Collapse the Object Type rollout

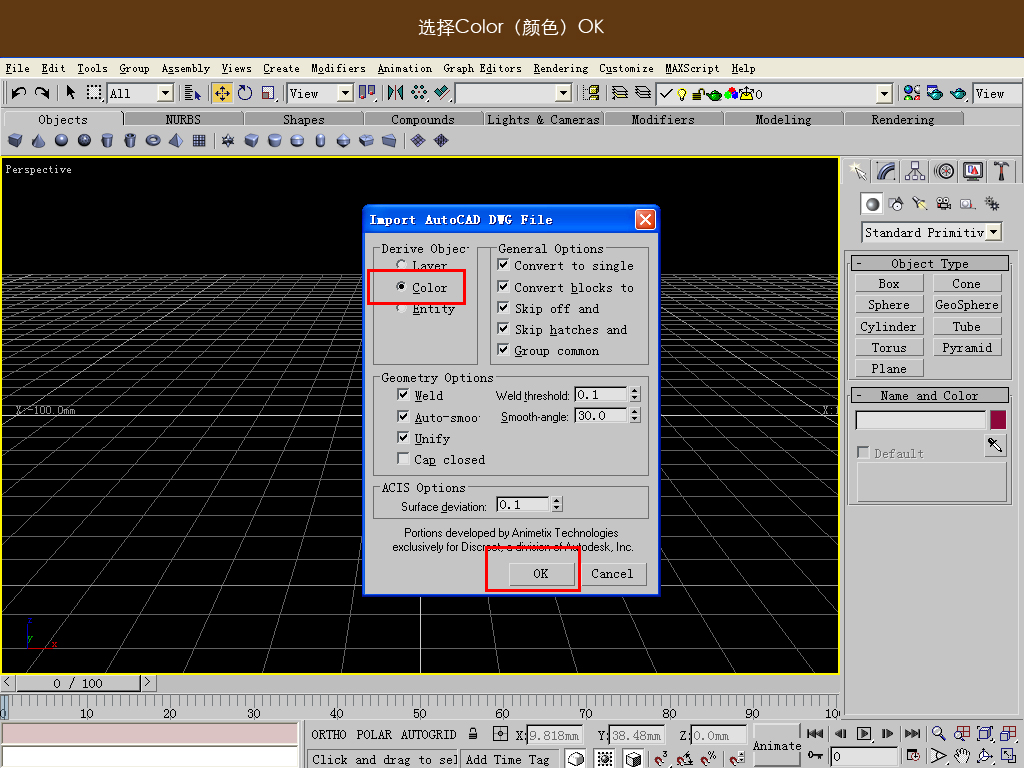click(930, 264)
